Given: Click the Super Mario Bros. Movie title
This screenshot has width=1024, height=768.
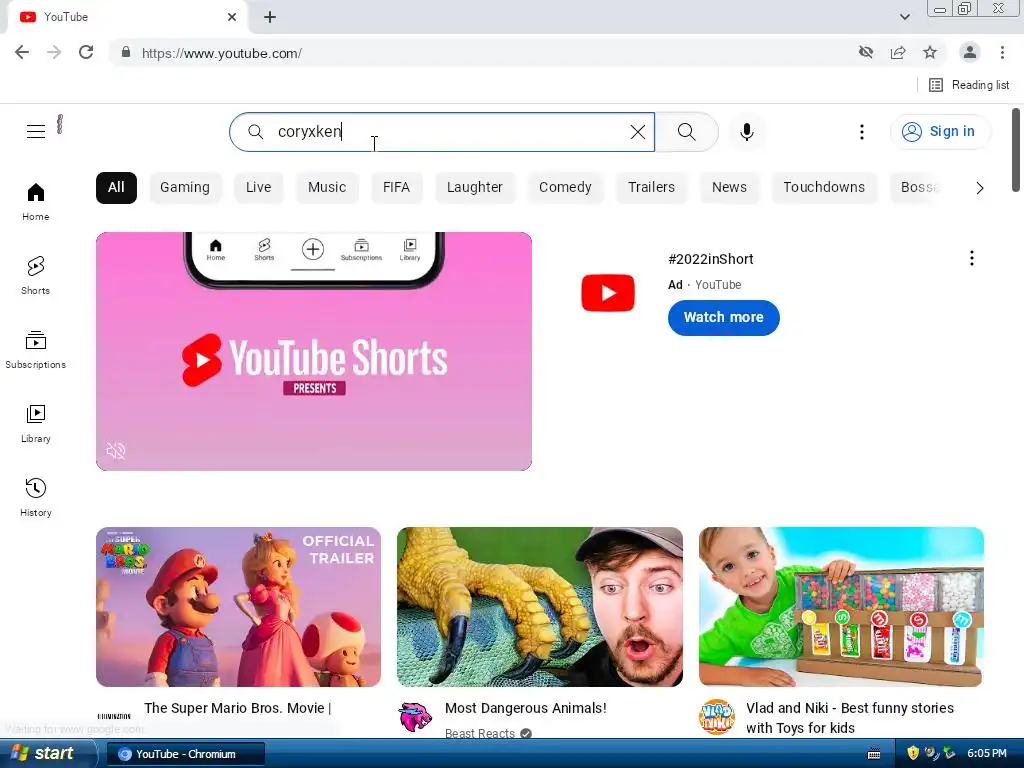Looking at the screenshot, I should [238, 708].
